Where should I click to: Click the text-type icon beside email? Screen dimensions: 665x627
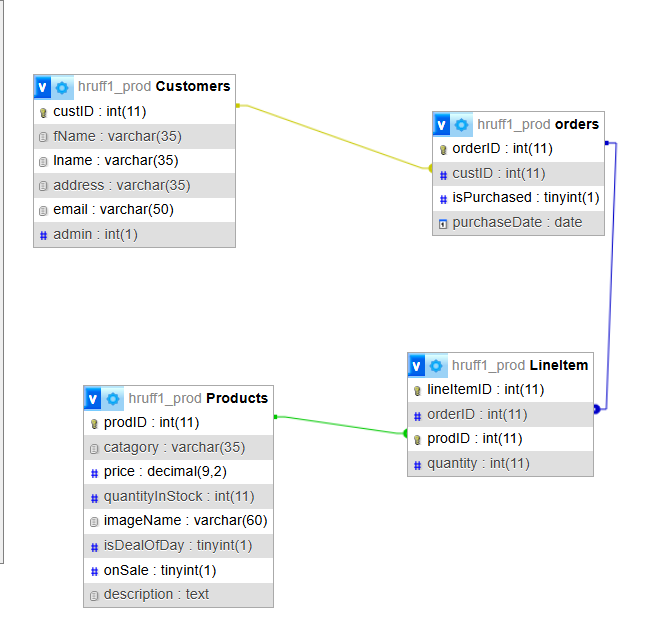[43, 210]
